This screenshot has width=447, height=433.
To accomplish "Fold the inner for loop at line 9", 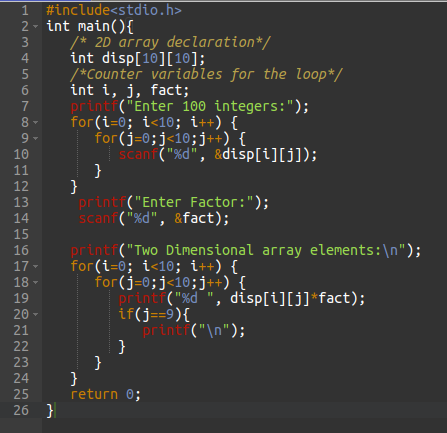I will coord(36,139).
